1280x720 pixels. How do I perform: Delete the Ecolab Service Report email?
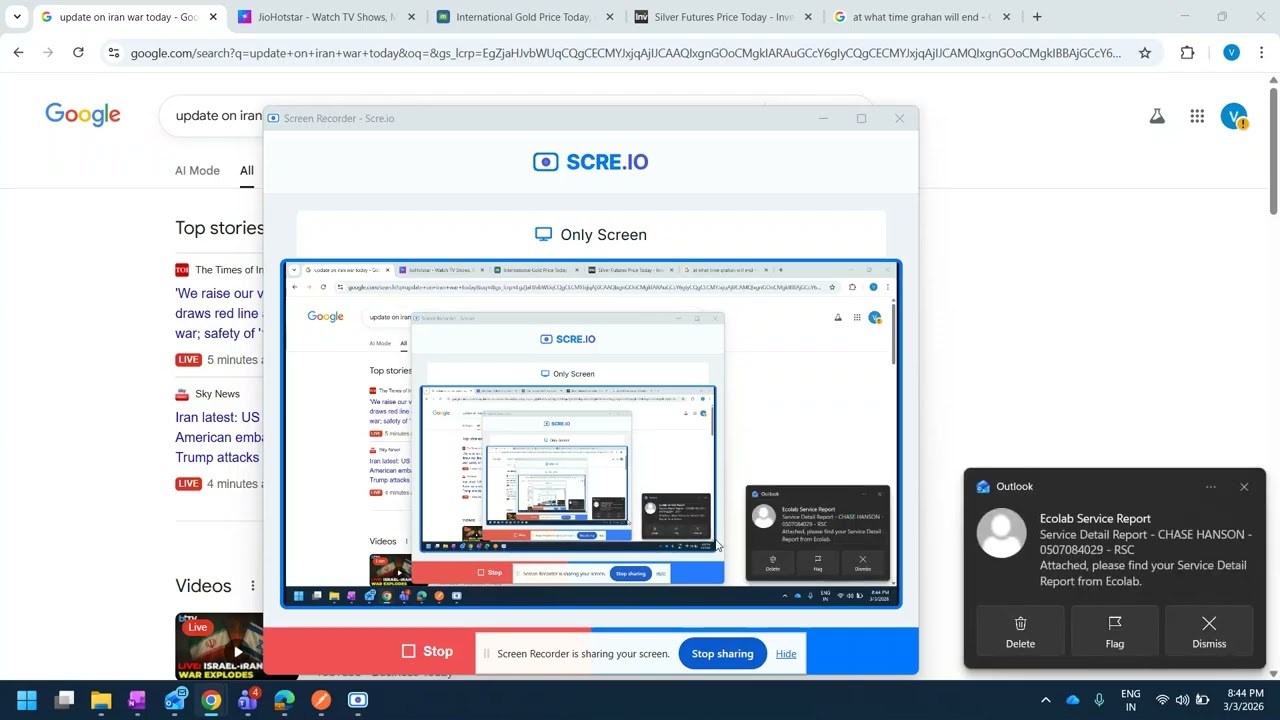(x=1020, y=631)
